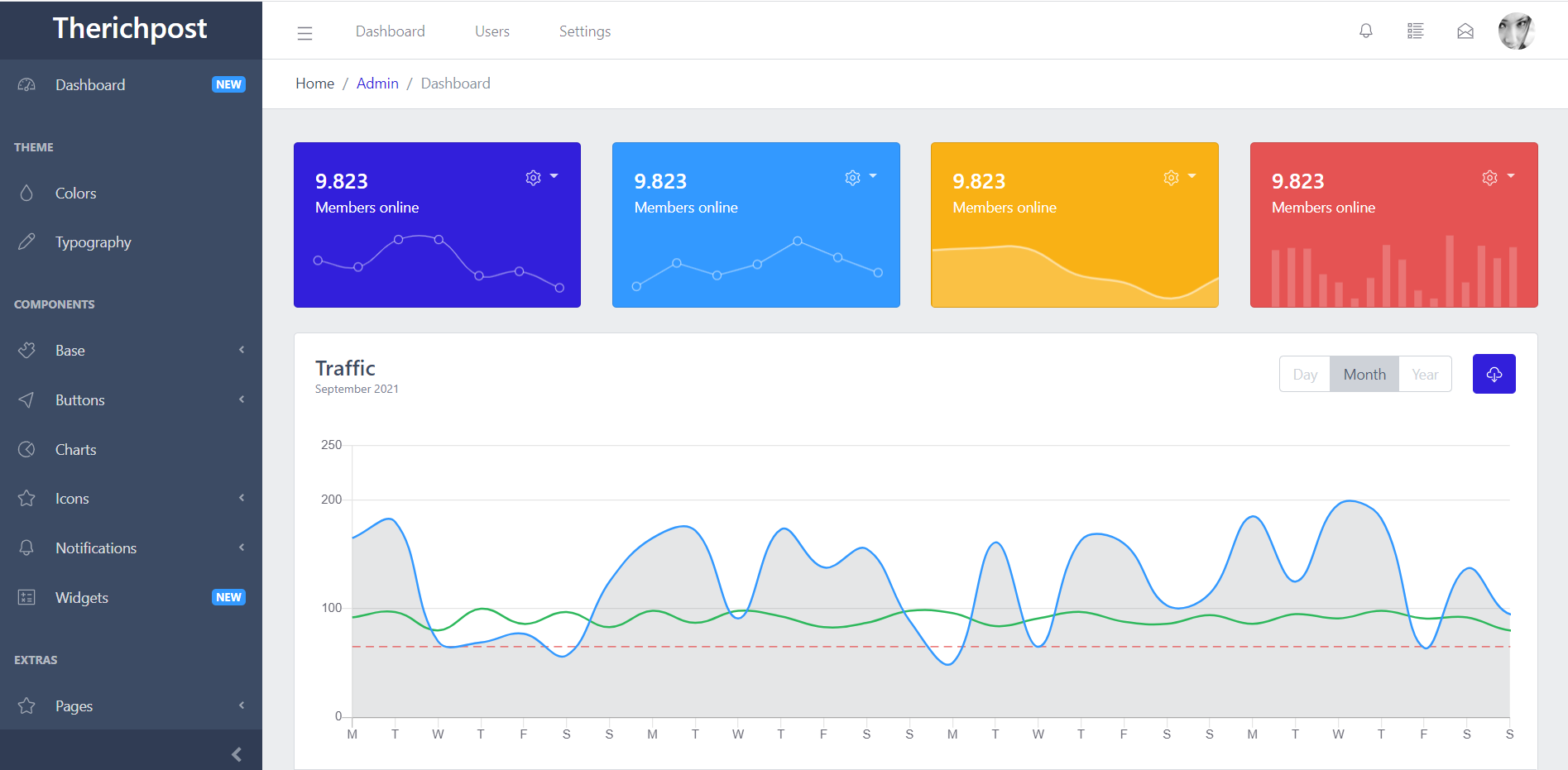
Task: Open the notifications bell icon
Action: (1365, 31)
